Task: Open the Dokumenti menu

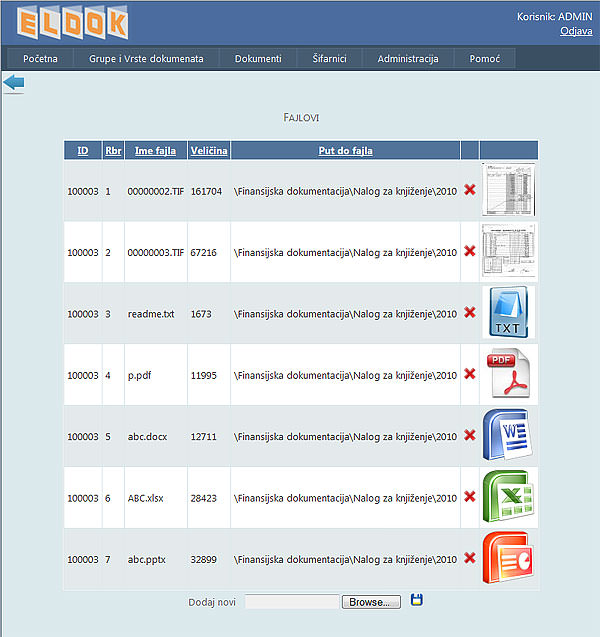Action: tap(258, 59)
